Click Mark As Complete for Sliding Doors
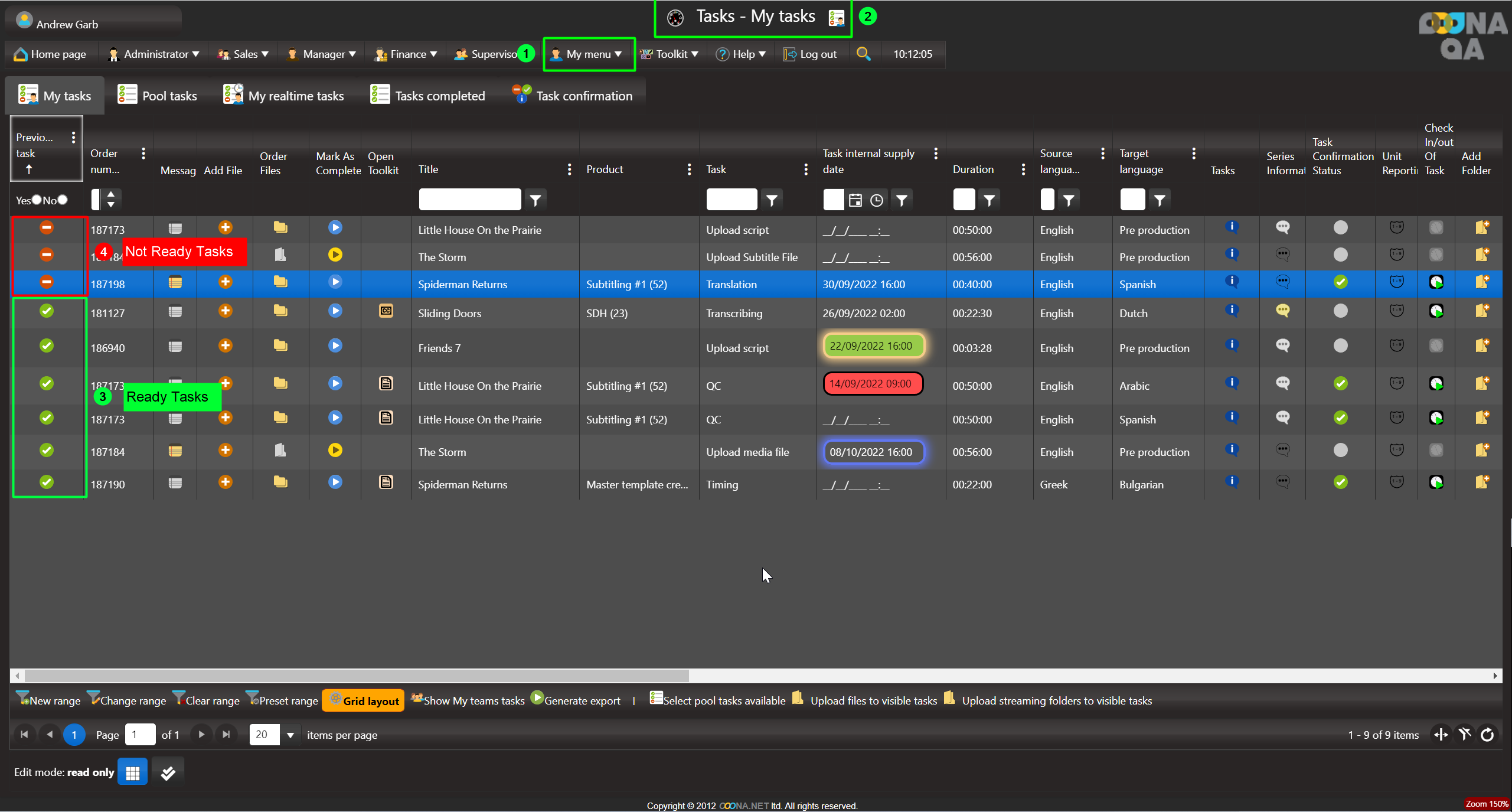Screen dimensions: 1512x812 point(335,311)
